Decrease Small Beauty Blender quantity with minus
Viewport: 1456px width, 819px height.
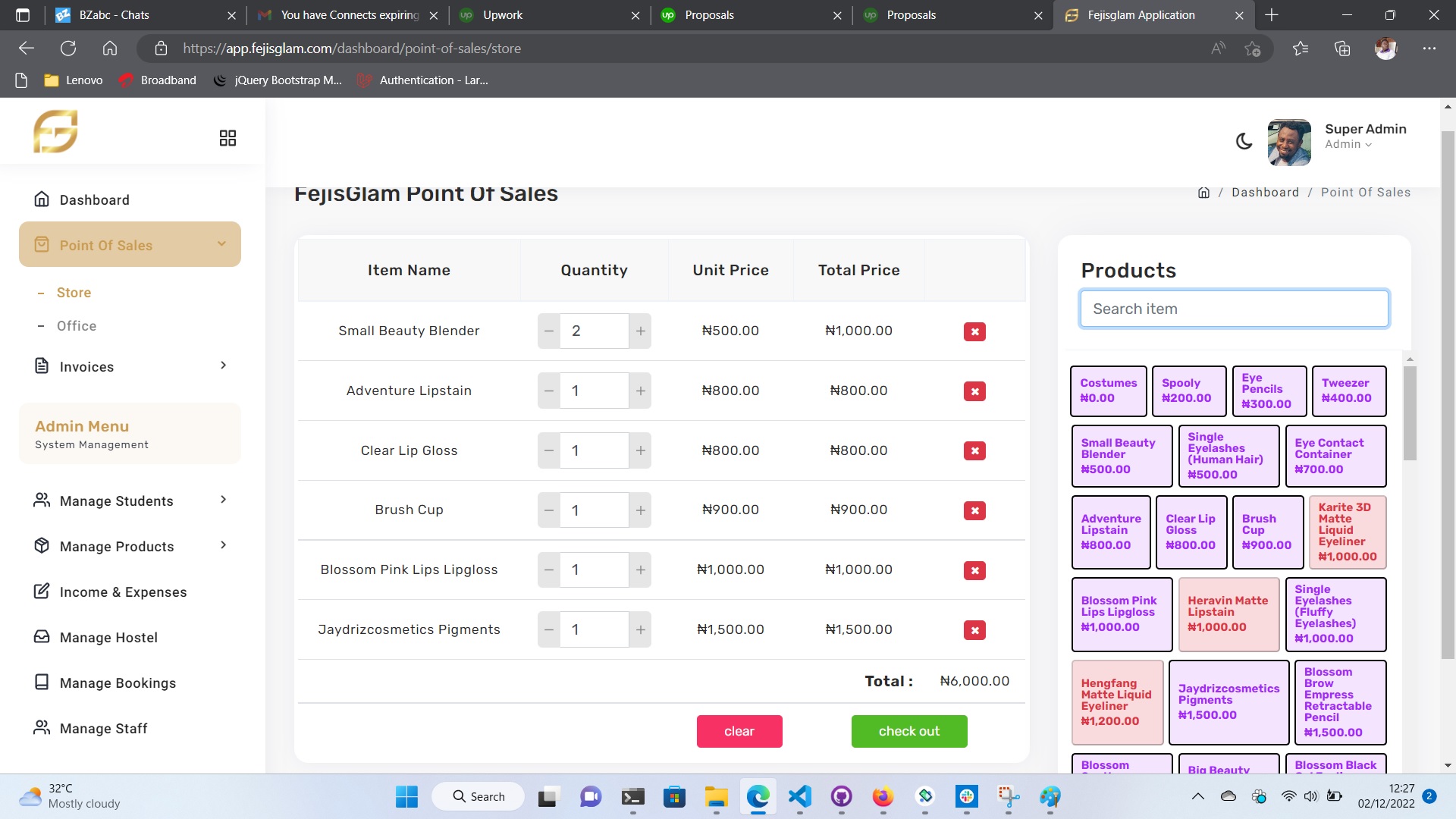(549, 331)
